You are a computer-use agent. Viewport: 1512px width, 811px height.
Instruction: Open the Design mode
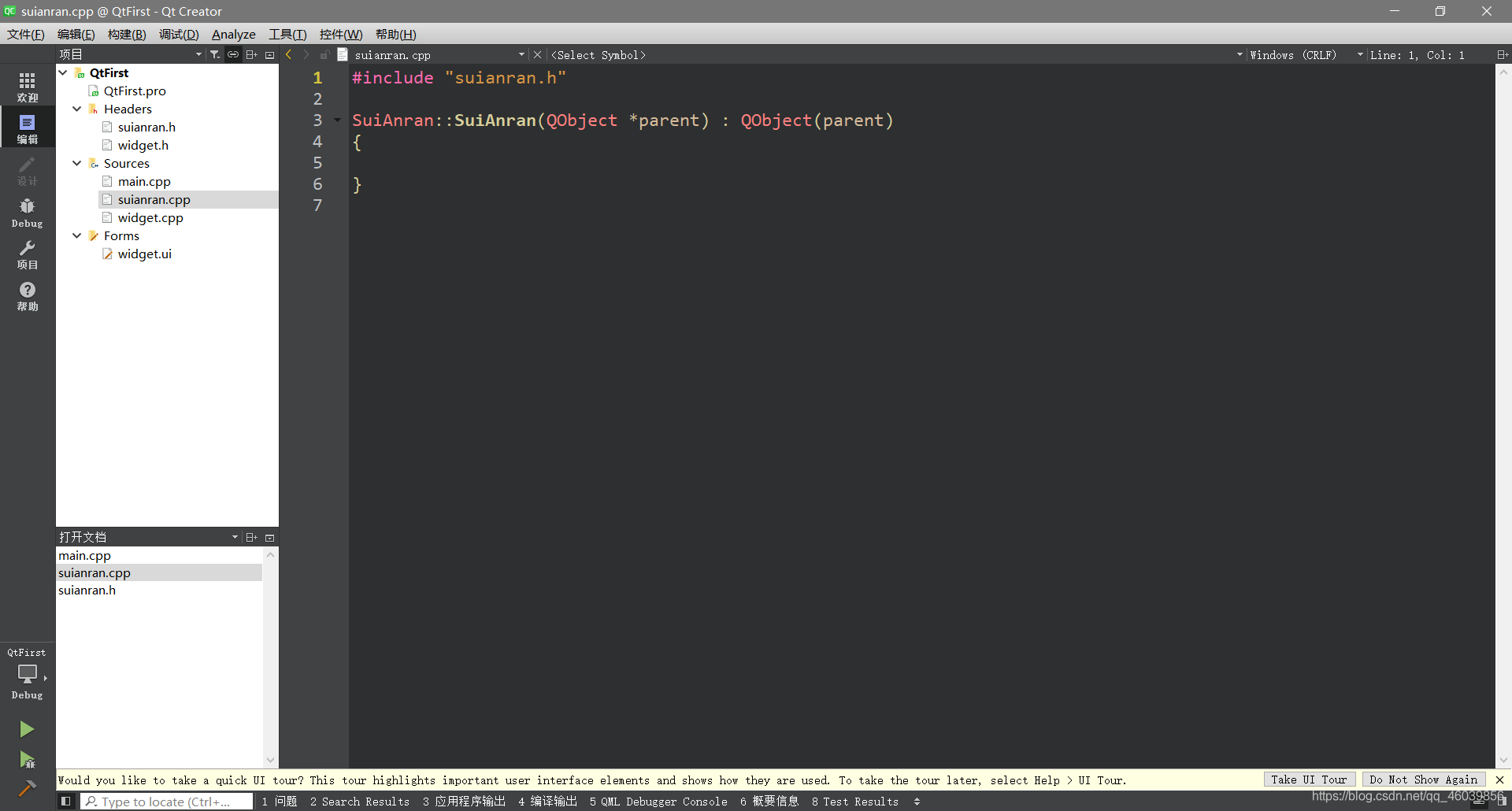point(28,170)
